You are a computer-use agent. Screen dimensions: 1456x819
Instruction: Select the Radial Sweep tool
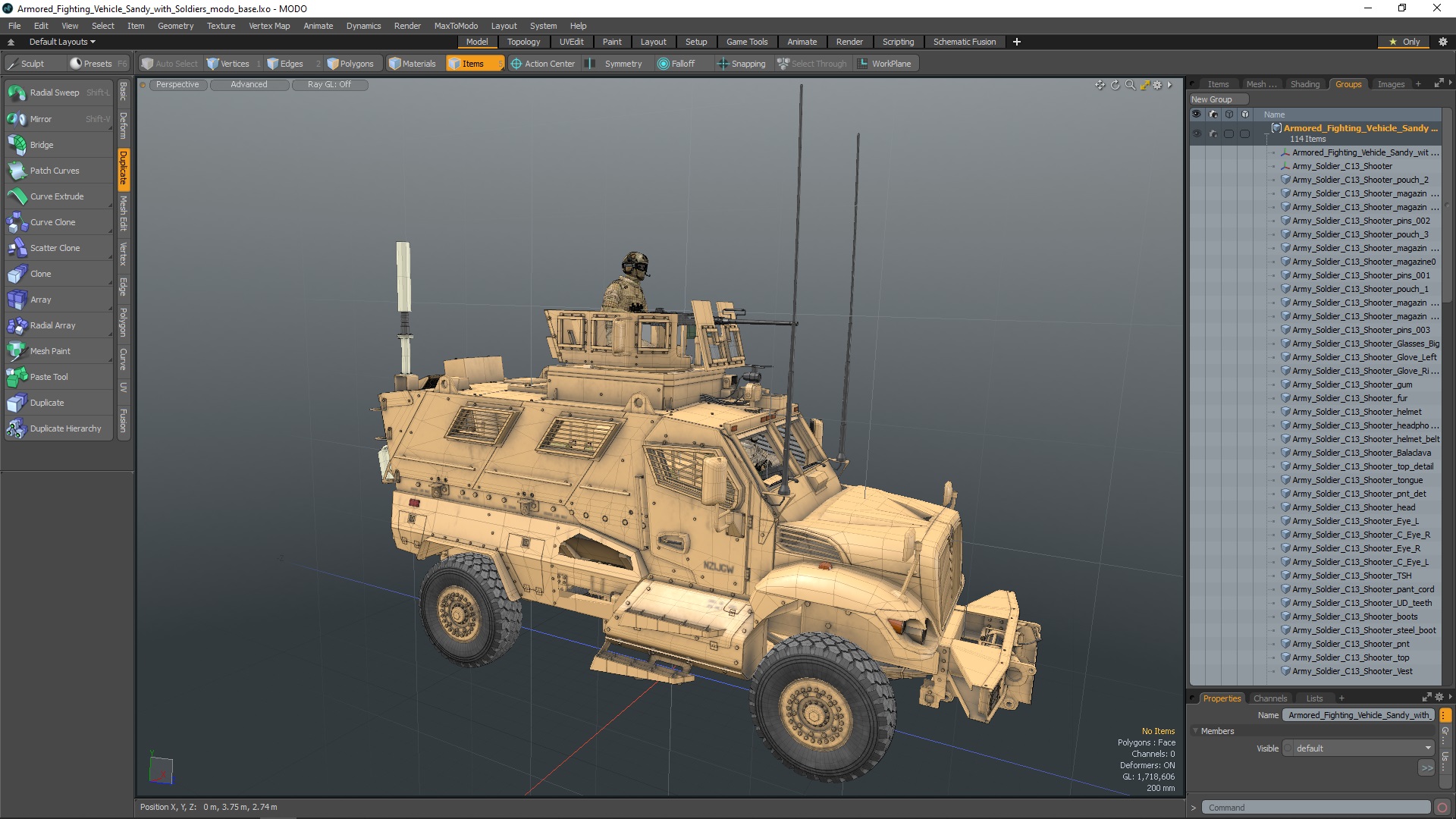click(58, 93)
